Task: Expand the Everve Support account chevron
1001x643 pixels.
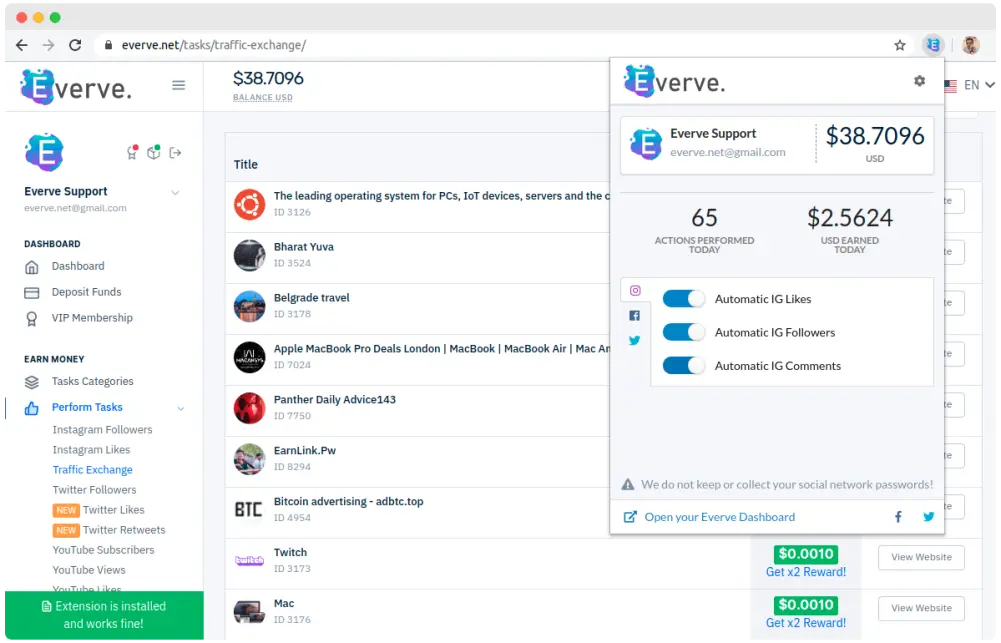Action: point(175,192)
